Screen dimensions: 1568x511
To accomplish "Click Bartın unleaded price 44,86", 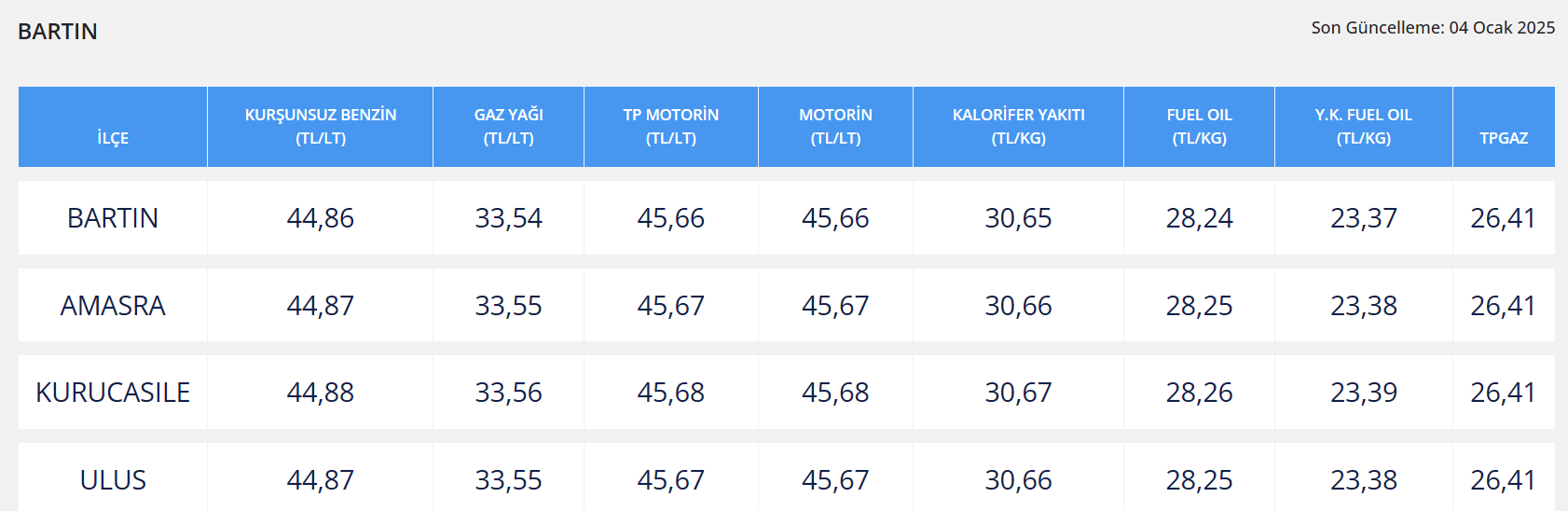I will click(321, 218).
